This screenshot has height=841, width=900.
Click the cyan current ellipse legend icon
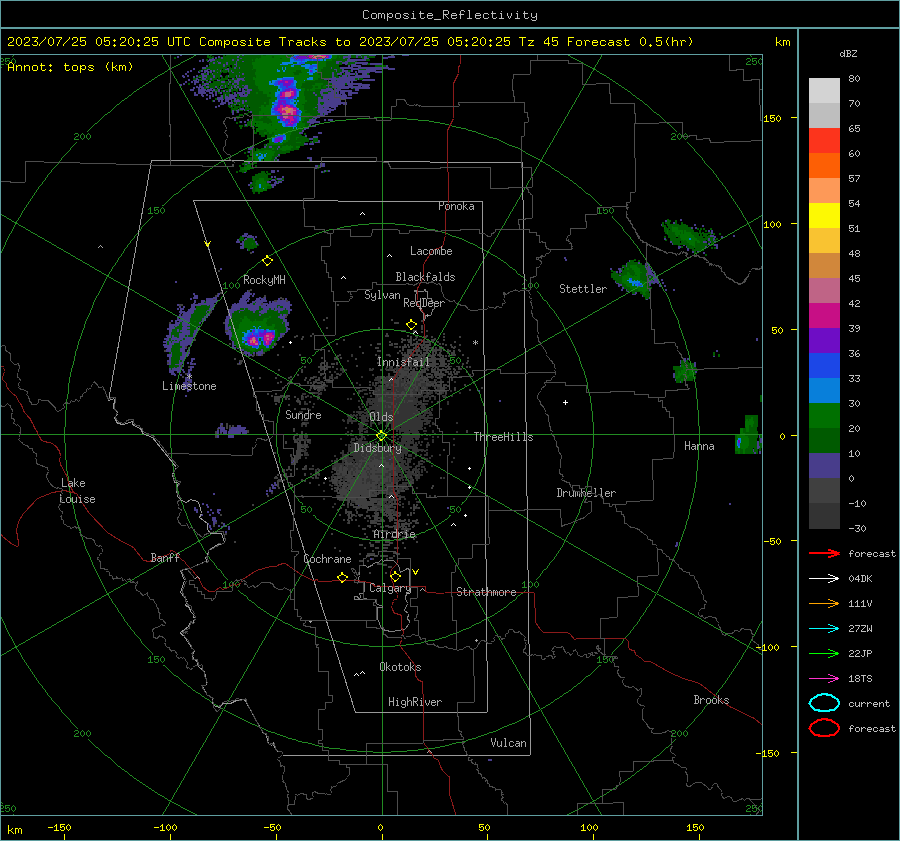[x=824, y=703]
